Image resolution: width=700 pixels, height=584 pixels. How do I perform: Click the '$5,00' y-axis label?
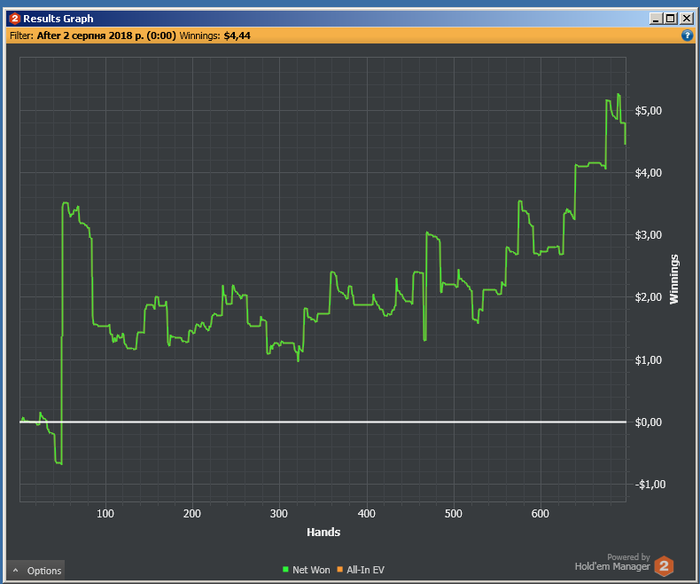coord(648,111)
